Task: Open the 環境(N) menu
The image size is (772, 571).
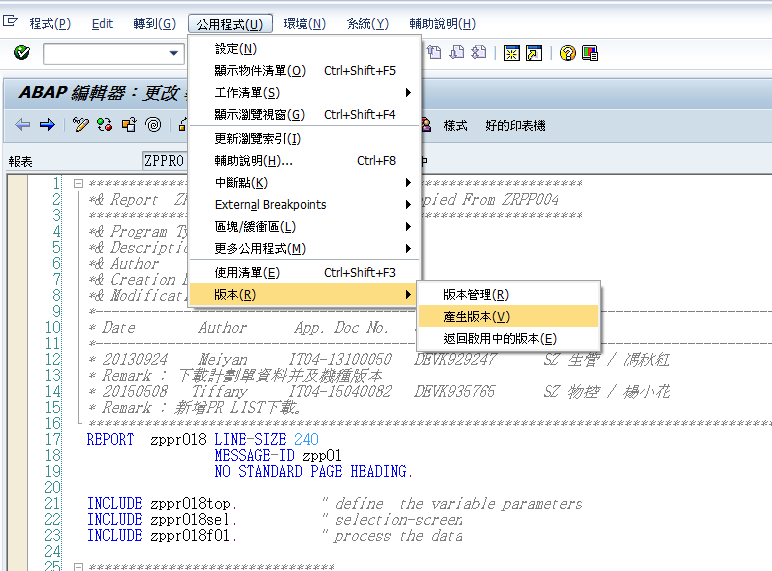Action: 305,24
